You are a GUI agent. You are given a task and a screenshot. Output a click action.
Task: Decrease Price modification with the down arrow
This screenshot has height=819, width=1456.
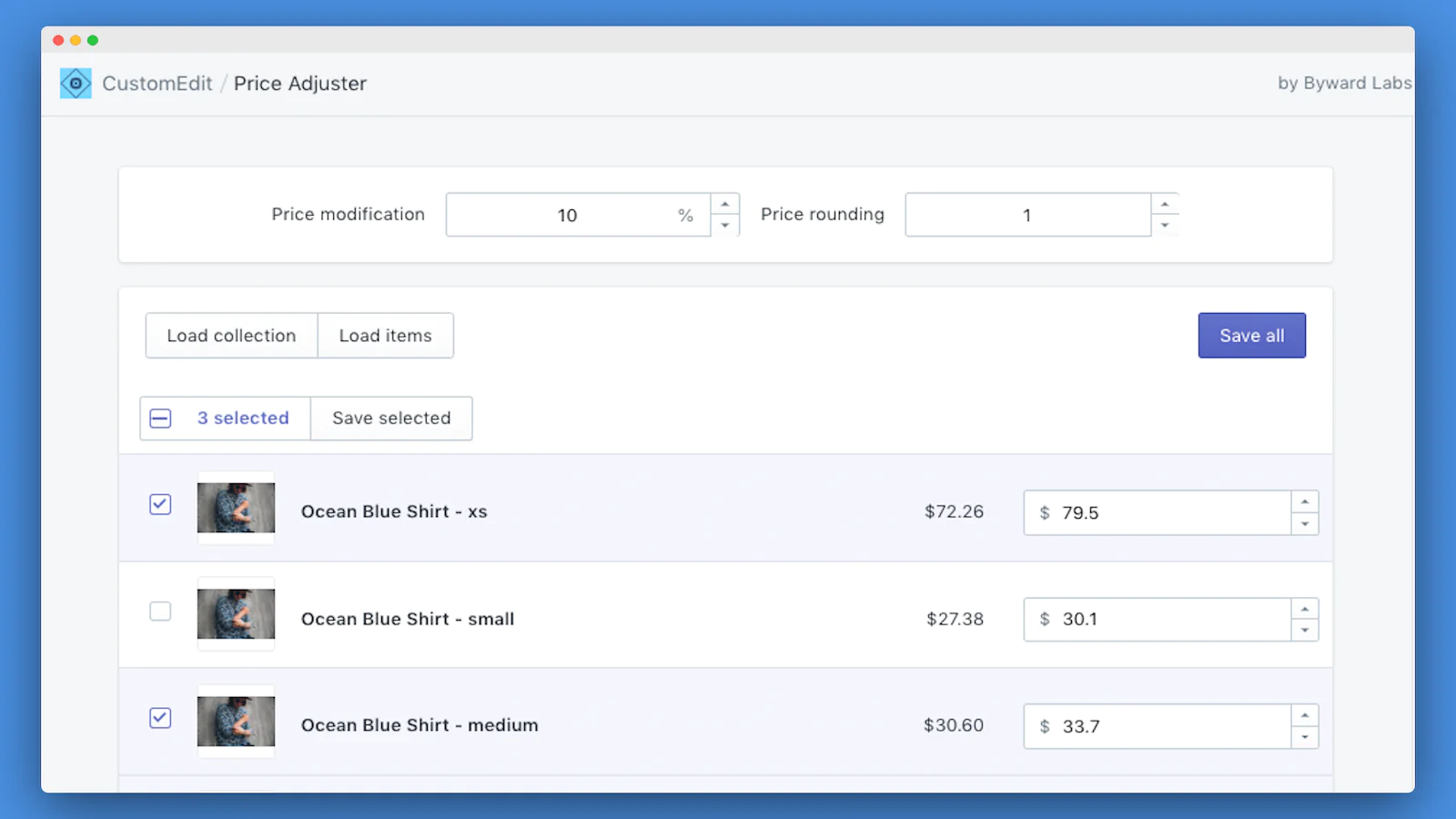pyautogui.click(x=725, y=226)
